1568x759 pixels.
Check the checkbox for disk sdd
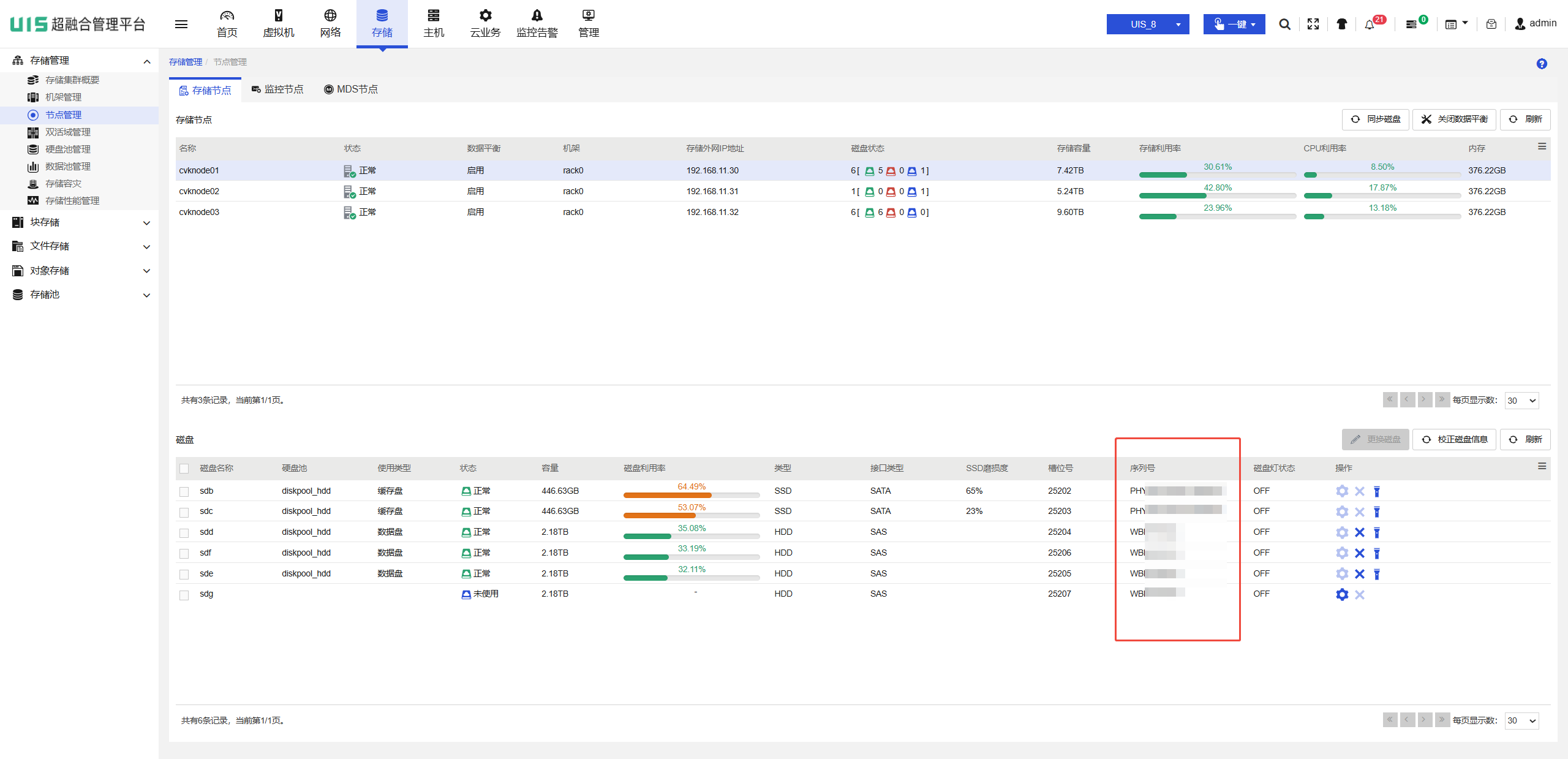pos(184,533)
